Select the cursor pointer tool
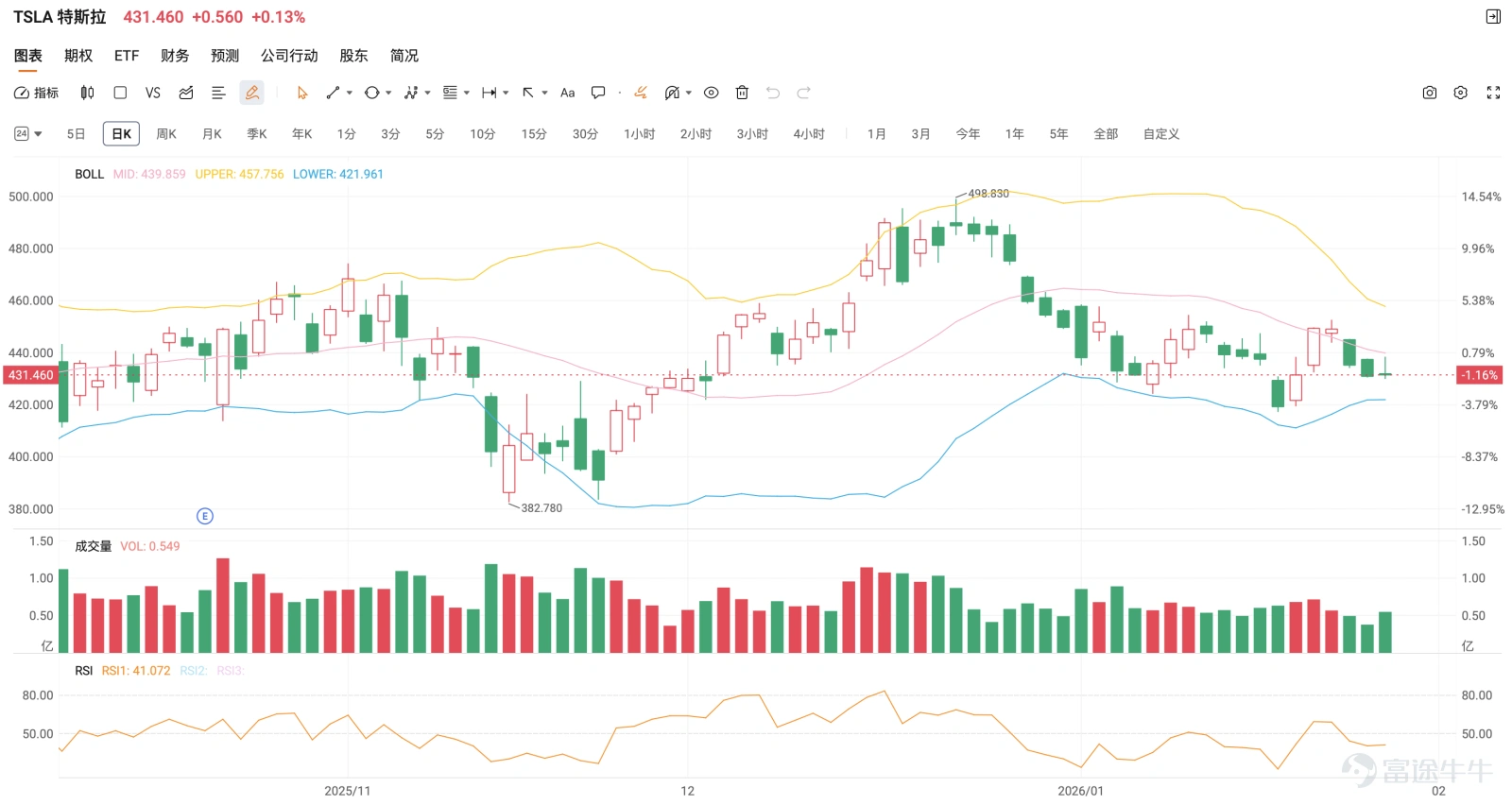The width and height of the screenshot is (1512, 805). [302, 93]
